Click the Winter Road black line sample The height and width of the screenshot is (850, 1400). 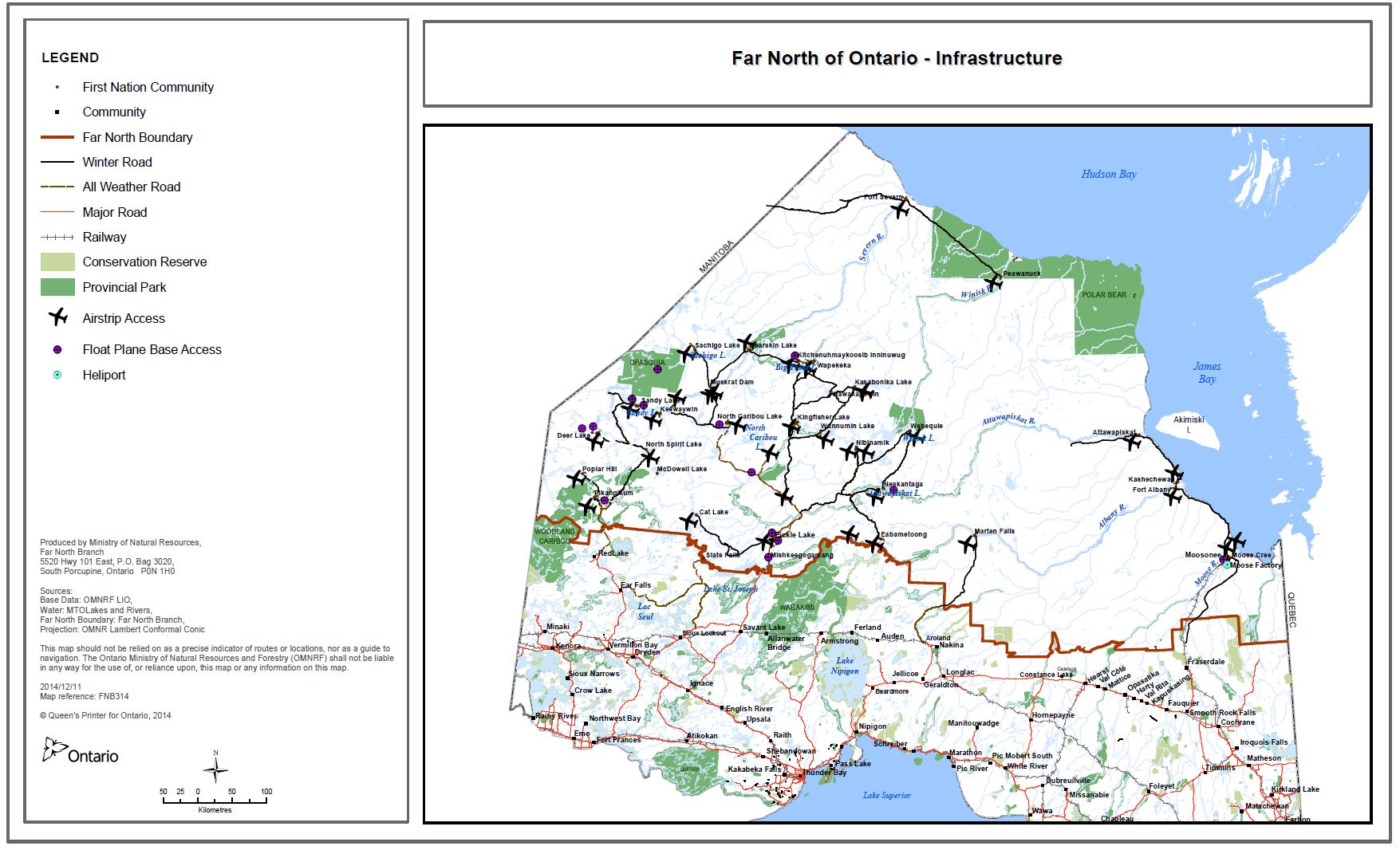click(57, 162)
